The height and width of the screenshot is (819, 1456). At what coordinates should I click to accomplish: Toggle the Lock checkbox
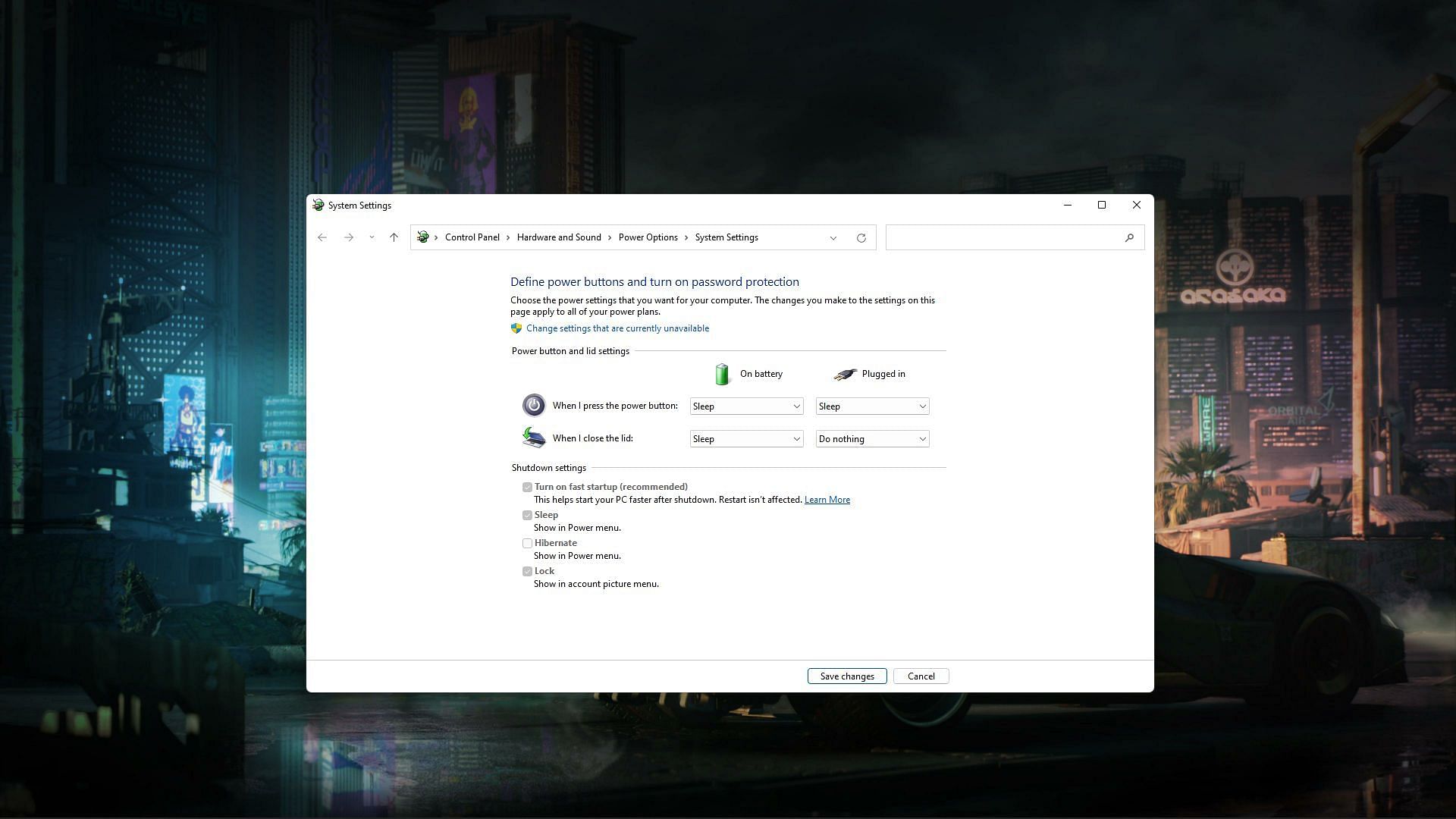[x=527, y=571]
